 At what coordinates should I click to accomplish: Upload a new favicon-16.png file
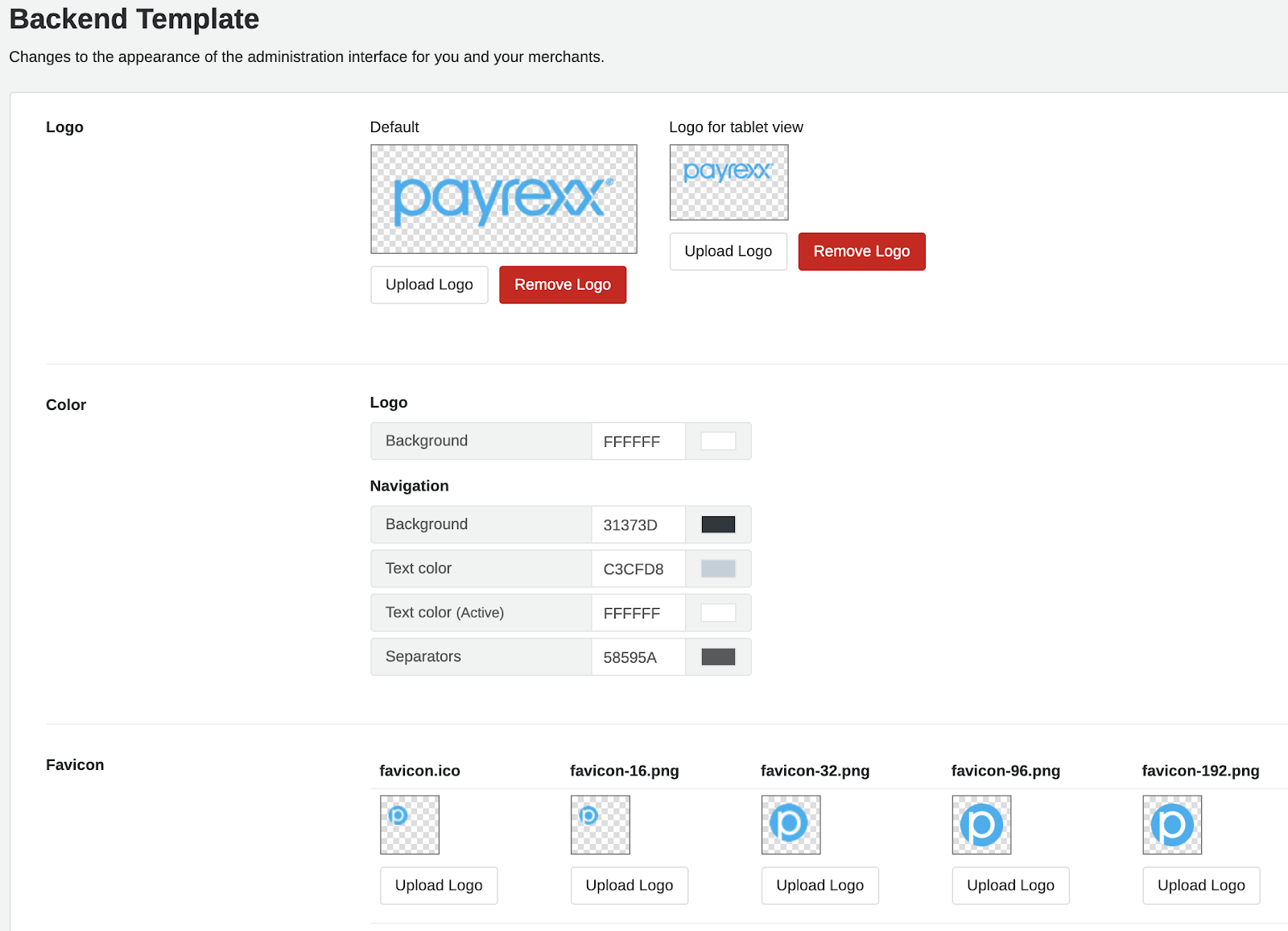tap(630, 885)
